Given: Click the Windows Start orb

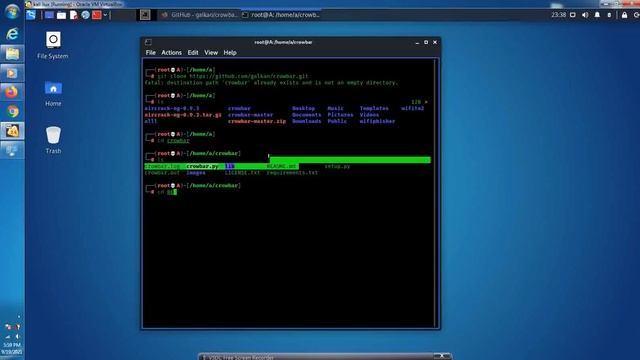Looking at the screenshot, I should point(12,12).
